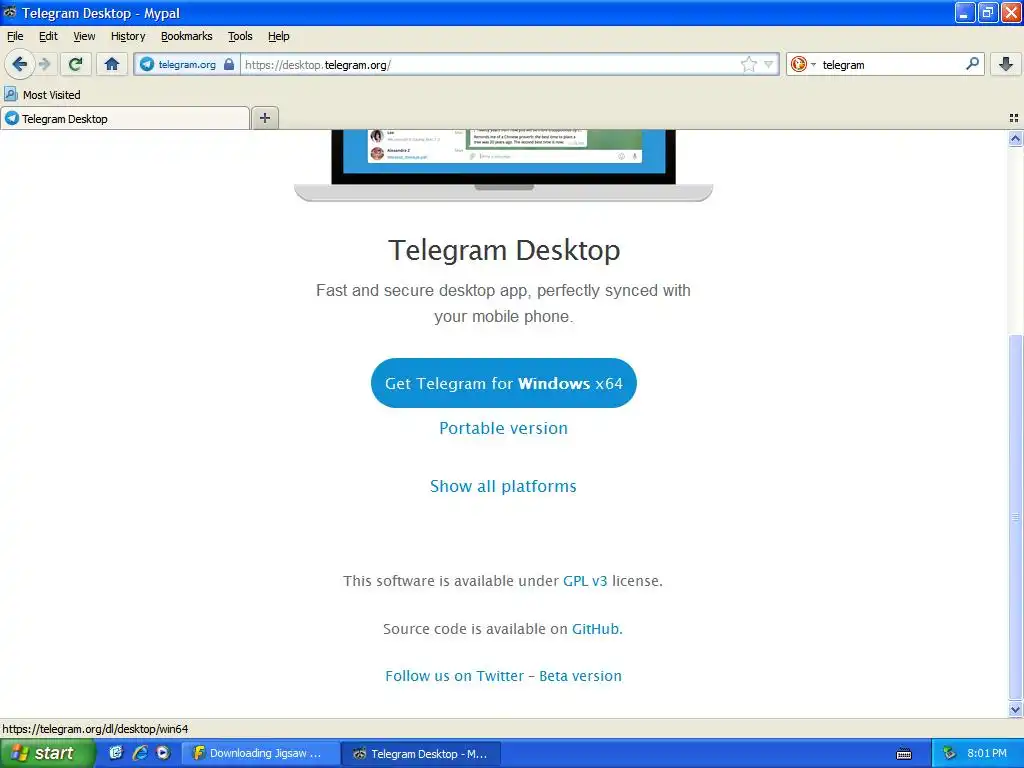The image size is (1024, 768).
Task: Open media player quick launch icon
Action: 163,753
